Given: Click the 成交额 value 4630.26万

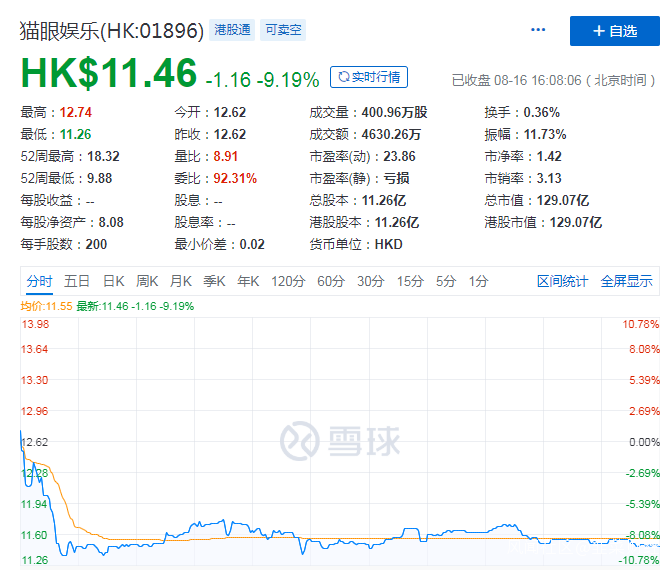Looking at the screenshot, I should 391,135.
